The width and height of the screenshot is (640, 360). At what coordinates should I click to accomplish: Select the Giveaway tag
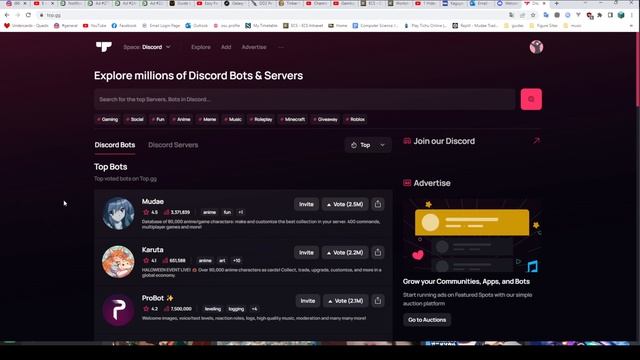[326, 119]
